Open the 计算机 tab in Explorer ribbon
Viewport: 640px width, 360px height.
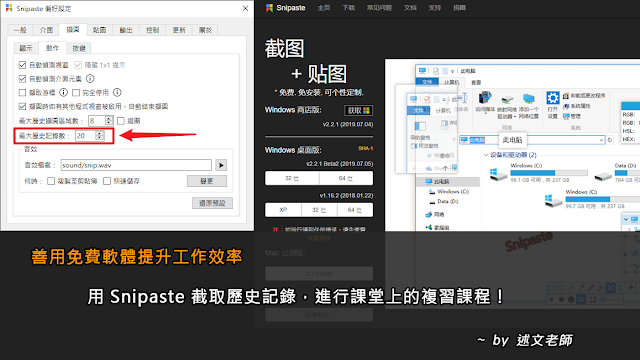[x=452, y=82]
